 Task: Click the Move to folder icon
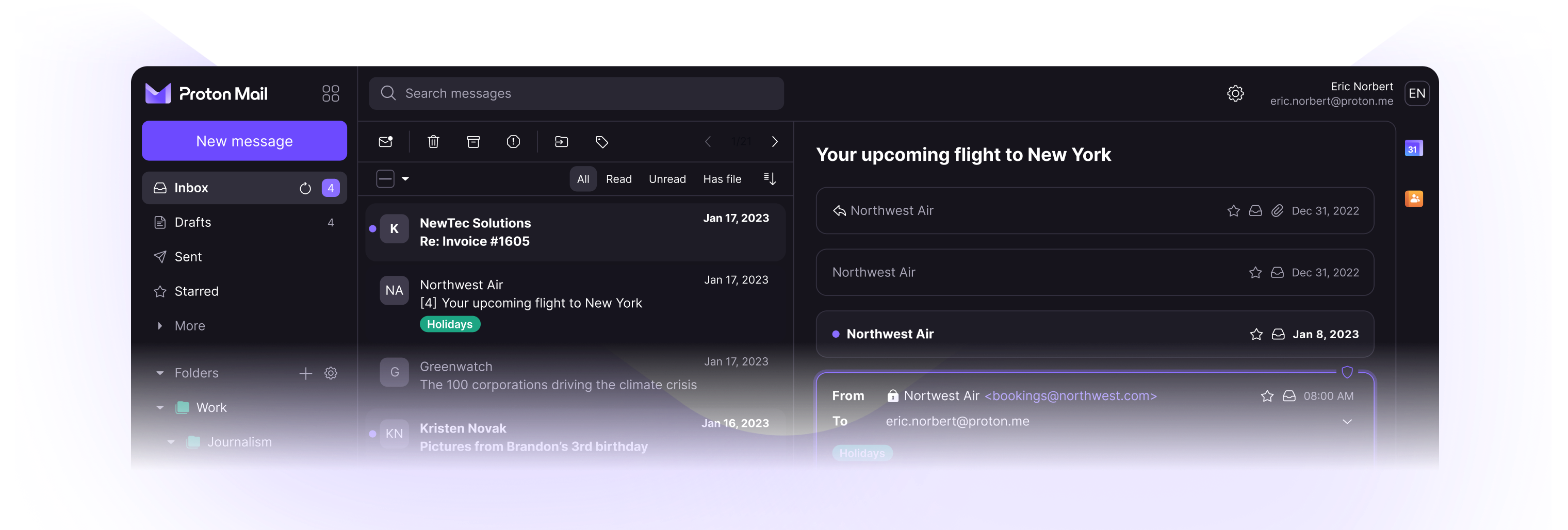pyautogui.click(x=561, y=142)
